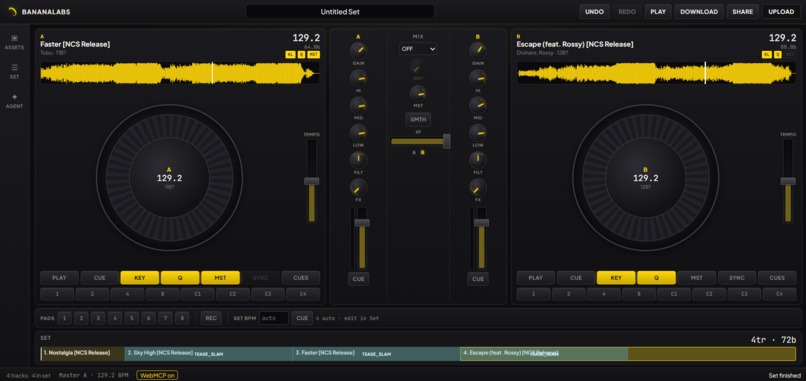The image size is (806, 381).
Task: Click channel A volume fader
Action: pos(362,223)
